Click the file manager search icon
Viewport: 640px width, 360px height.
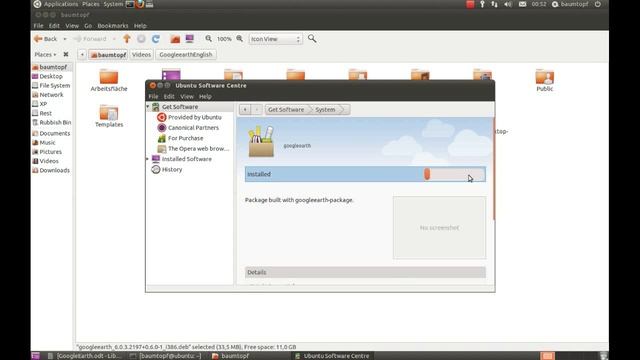[x=312, y=39]
